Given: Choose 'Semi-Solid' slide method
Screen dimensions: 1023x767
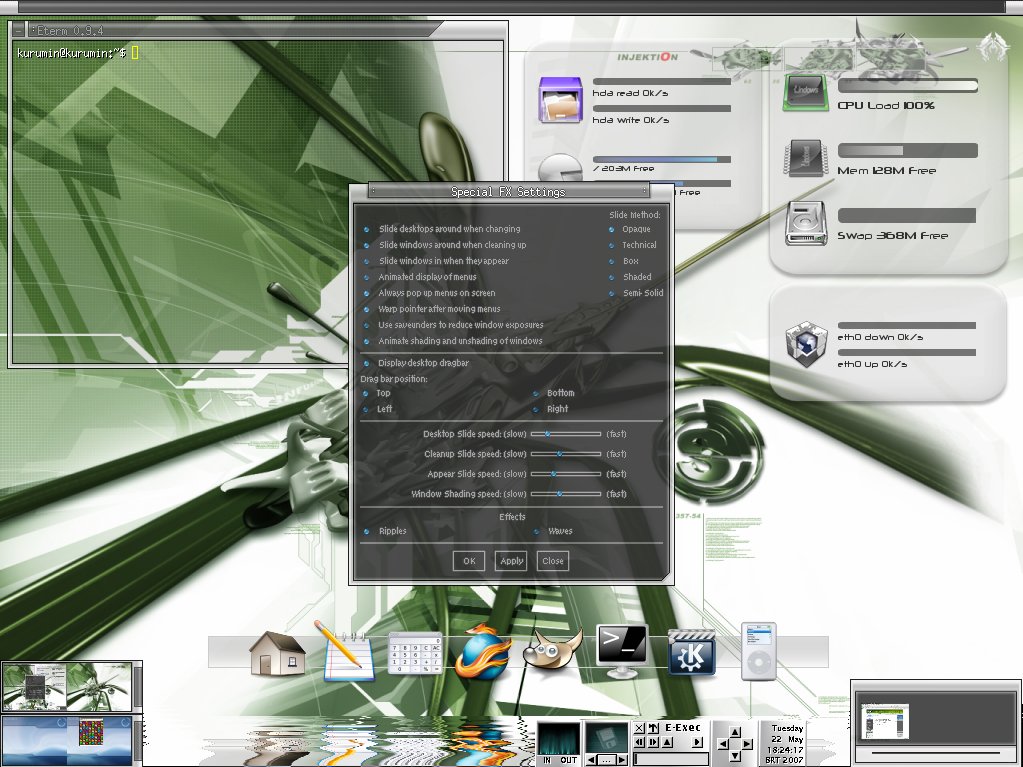Looking at the screenshot, I should [x=611, y=293].
